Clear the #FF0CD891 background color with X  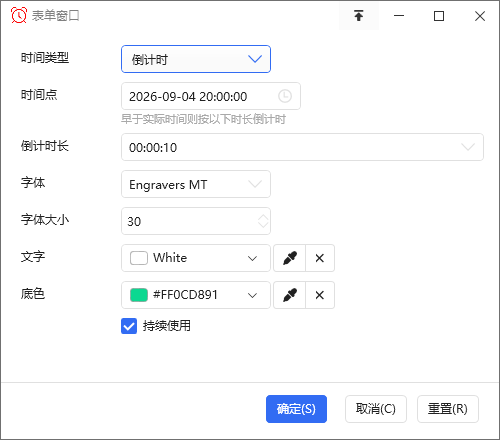(x=320, y=295)
